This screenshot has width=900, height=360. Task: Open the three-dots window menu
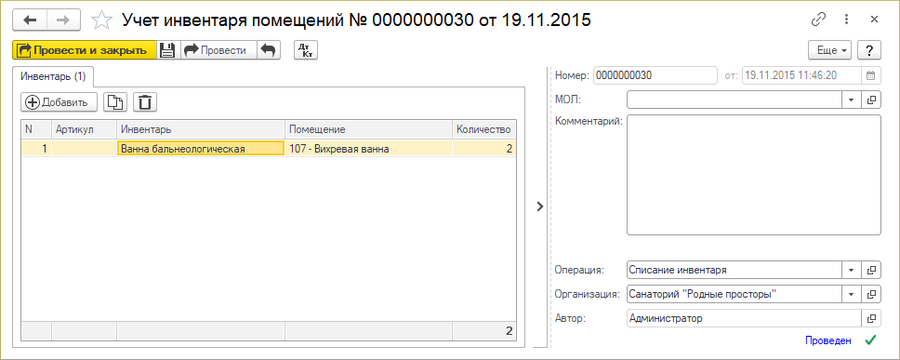[x=846, y=20]
